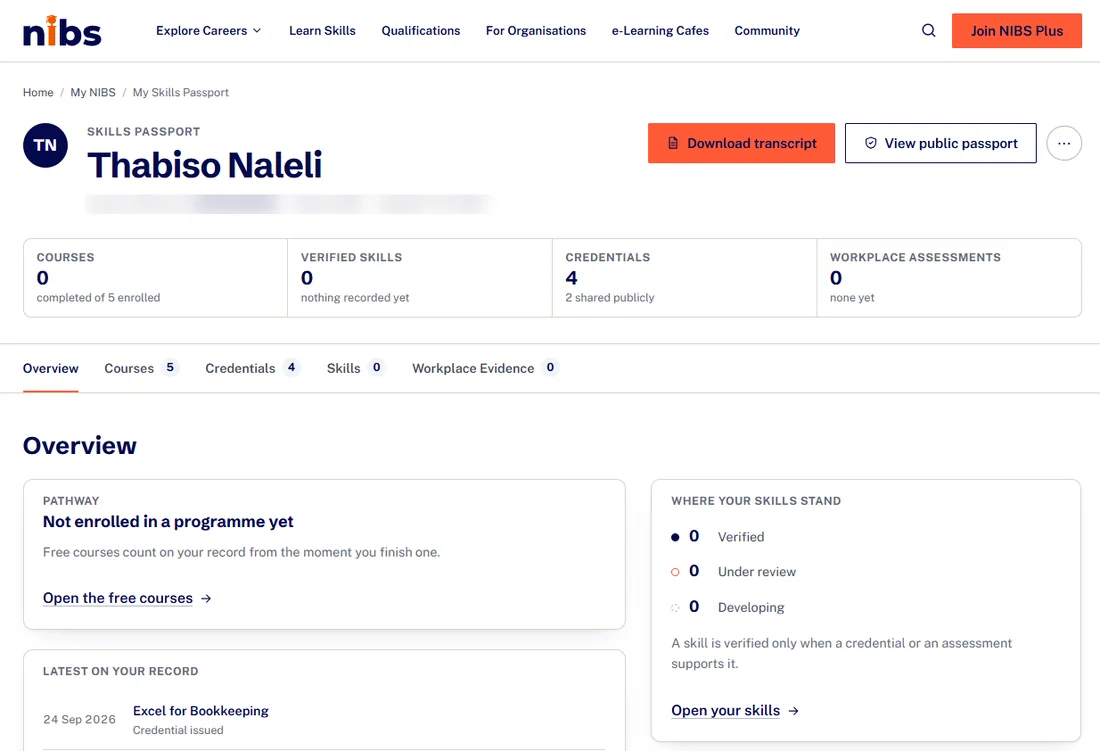Click 'completed of 5 enrolled' text
Viewport: 1100px width, 751px height.
point(98,298)
